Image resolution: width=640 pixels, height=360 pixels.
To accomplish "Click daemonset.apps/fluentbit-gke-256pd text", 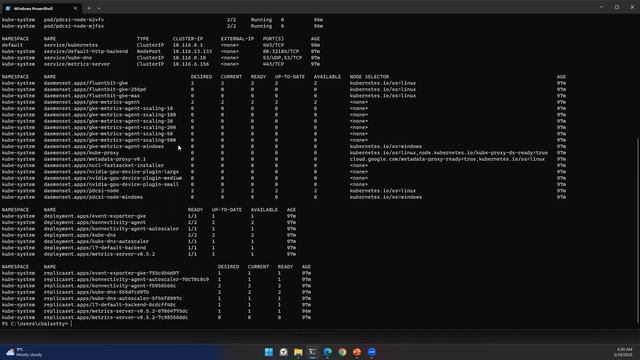I will [95, 89].
